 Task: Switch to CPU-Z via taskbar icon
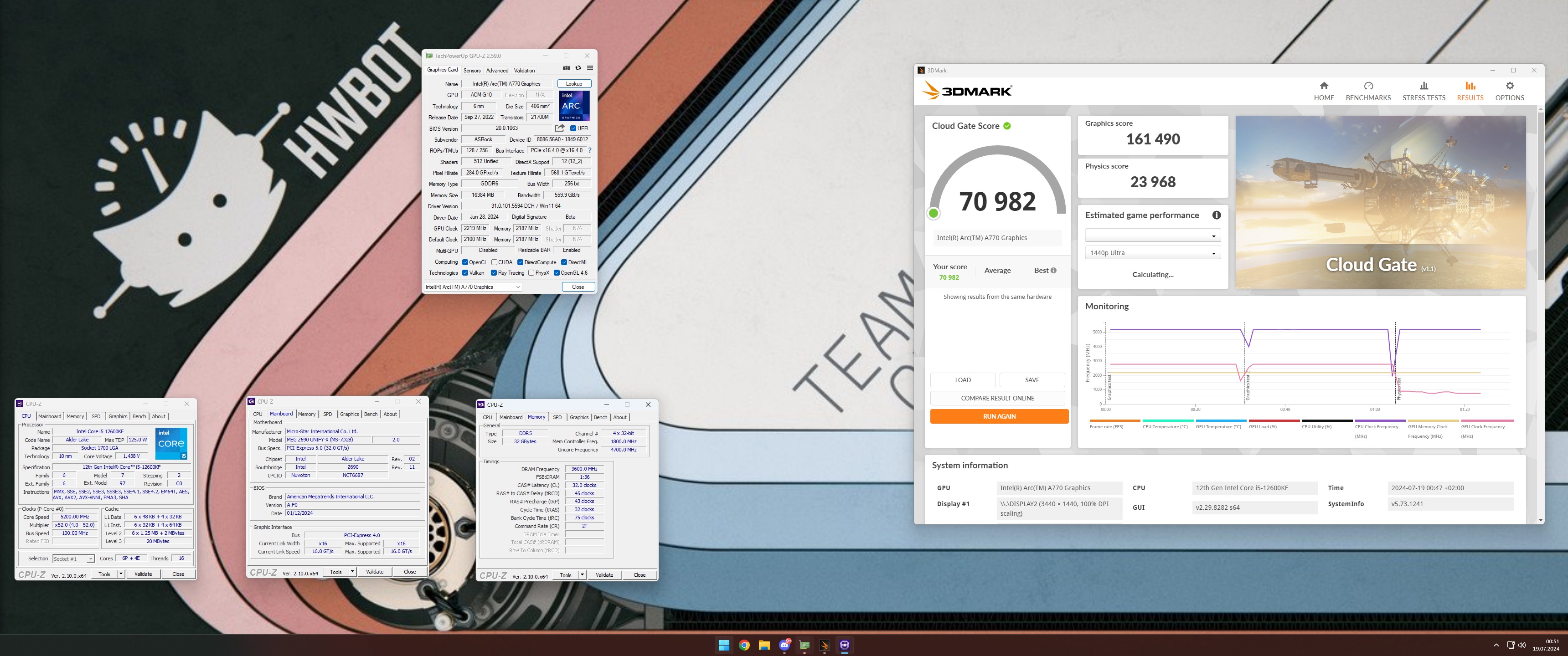pyautogui.click(x=844, y=645)
